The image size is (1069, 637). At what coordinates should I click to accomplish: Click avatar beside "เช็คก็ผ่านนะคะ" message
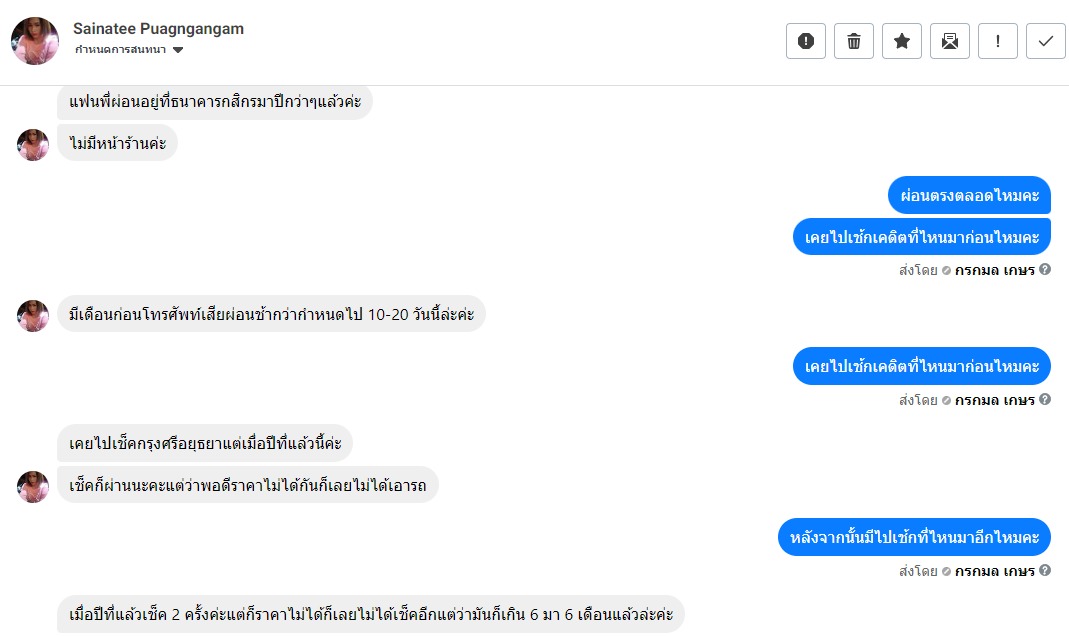coord(33,486)
